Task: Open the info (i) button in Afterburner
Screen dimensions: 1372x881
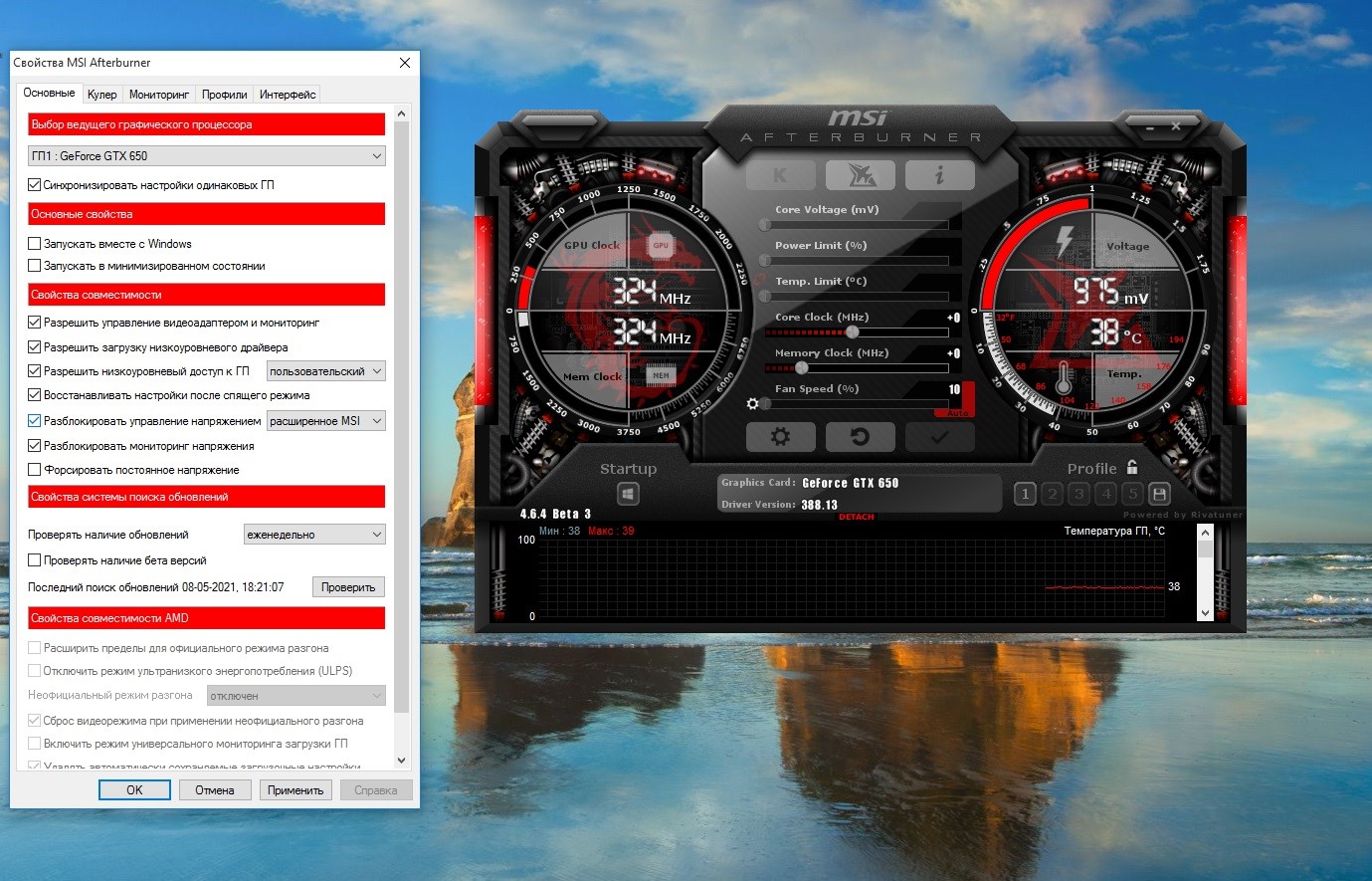Action: pos(939,175)
